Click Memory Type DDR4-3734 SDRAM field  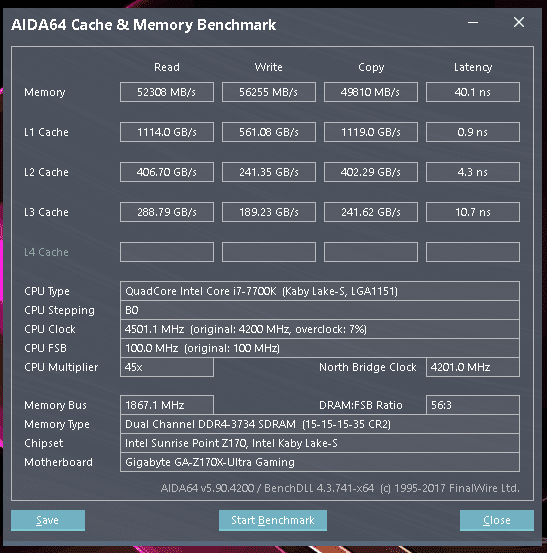tap(320, 424)
